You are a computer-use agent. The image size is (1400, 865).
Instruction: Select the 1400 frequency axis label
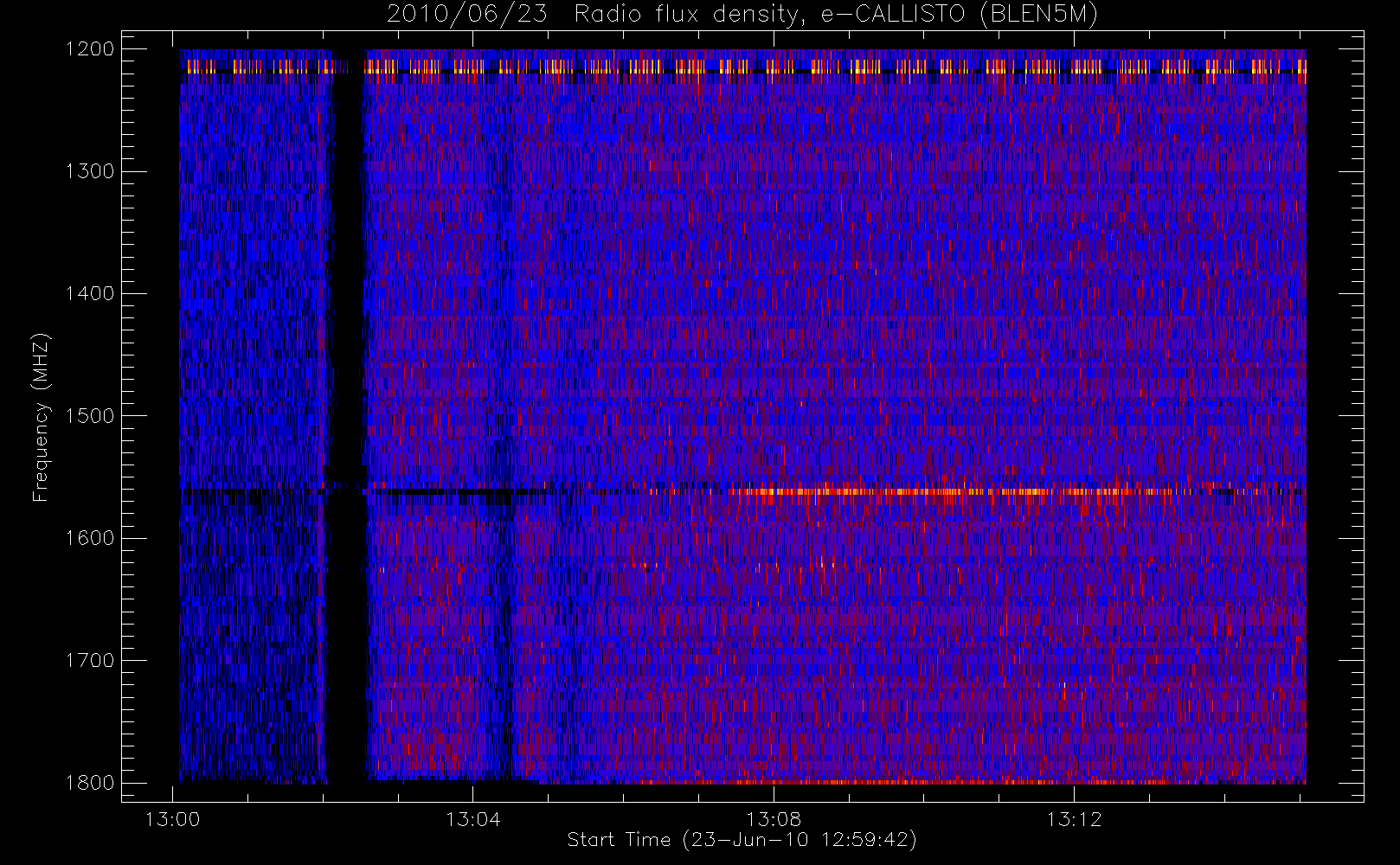91,294
